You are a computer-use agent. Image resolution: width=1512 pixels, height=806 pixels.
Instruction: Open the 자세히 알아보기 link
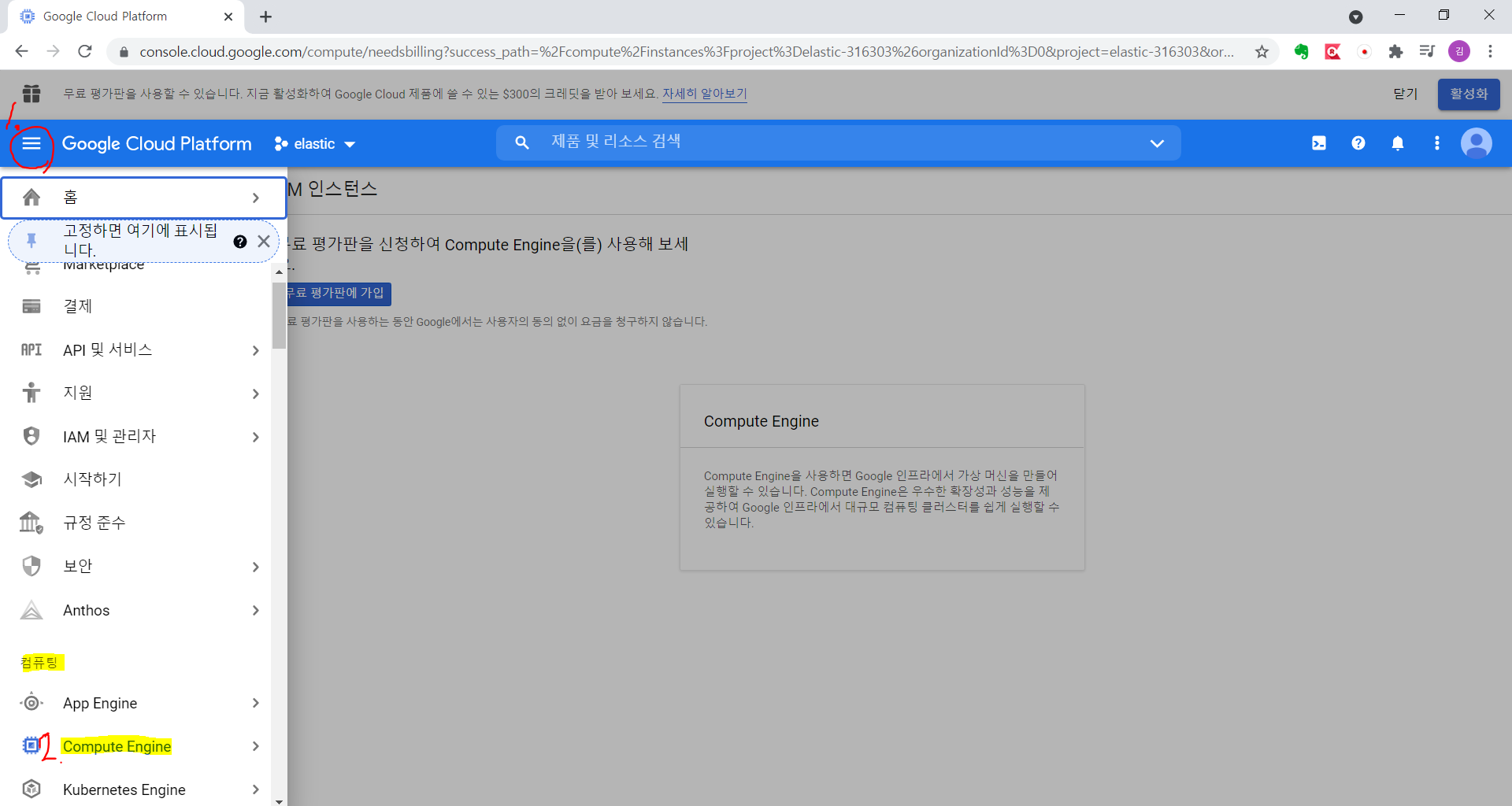tap(704, 94)
